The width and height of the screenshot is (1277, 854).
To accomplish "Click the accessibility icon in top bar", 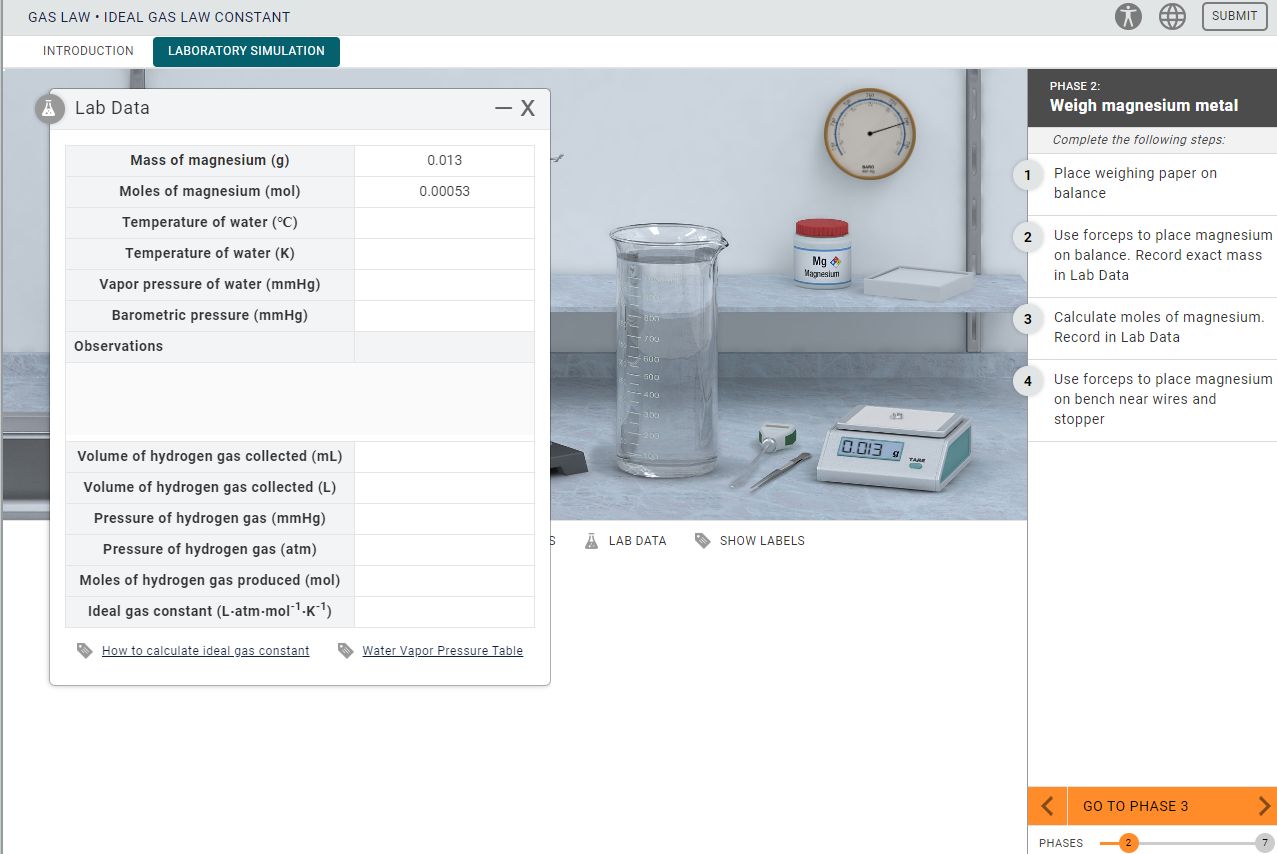I will [1128, 16].
